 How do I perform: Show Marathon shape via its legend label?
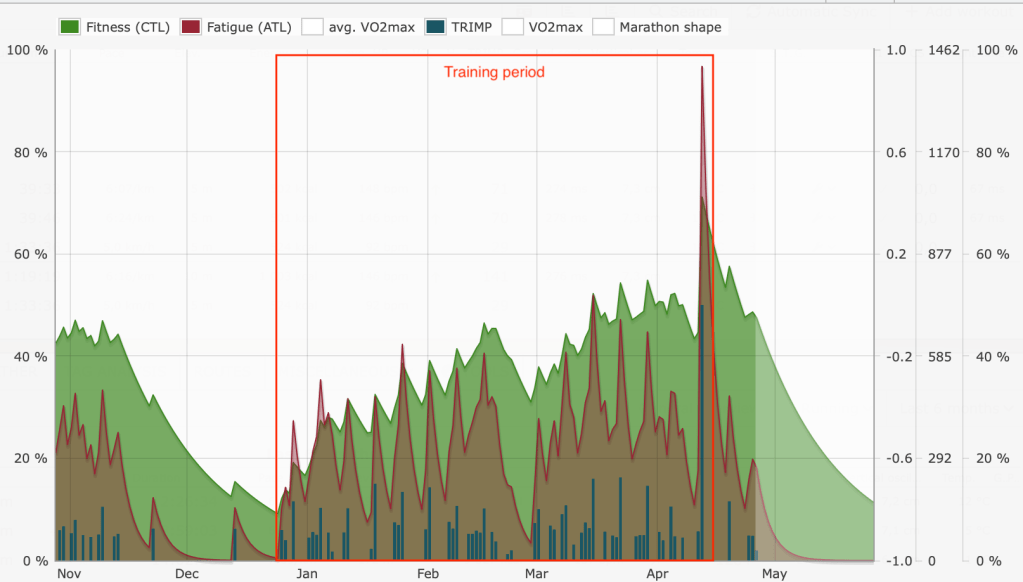[x=670, y=27]
